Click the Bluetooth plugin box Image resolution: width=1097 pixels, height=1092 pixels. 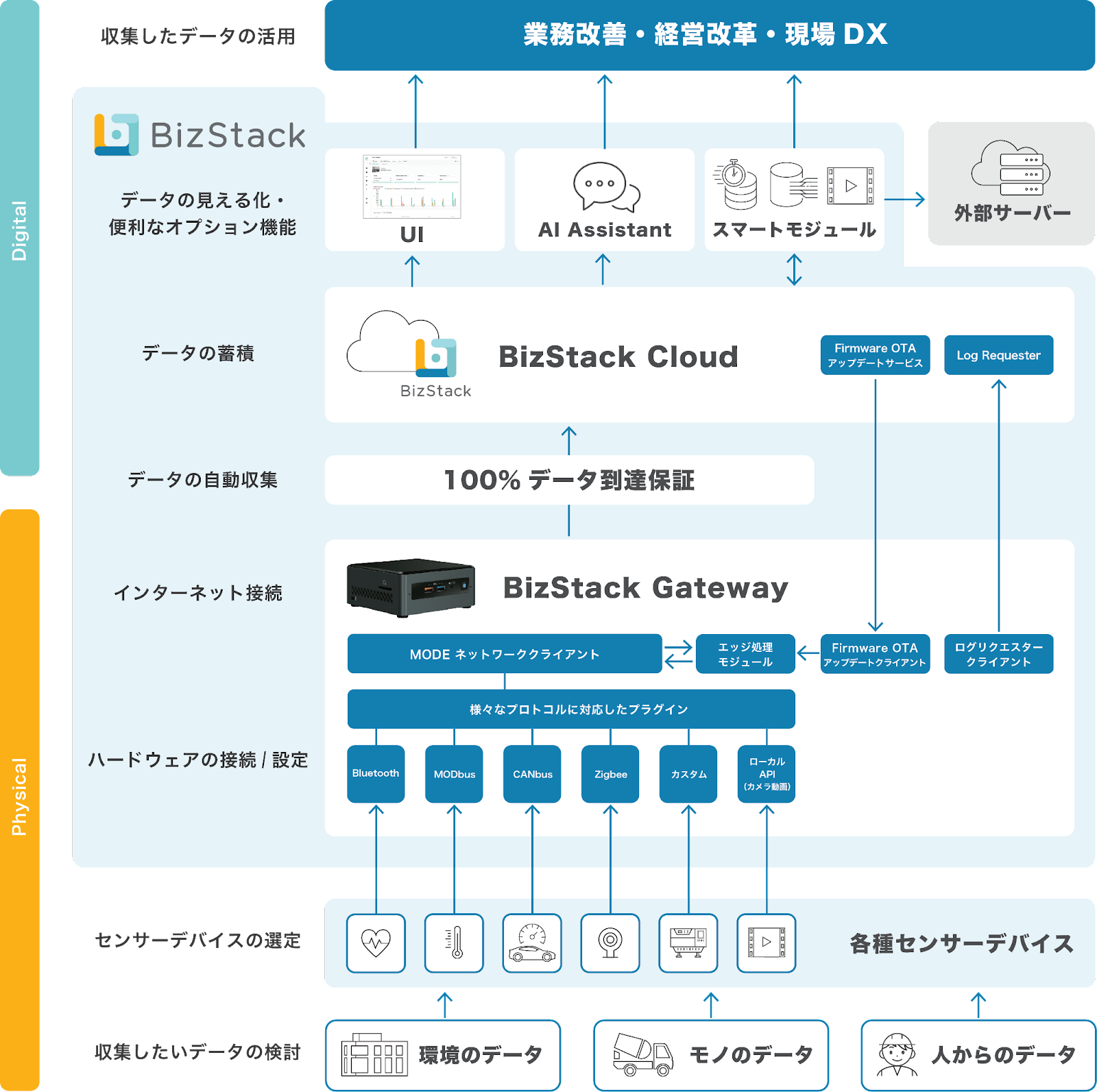[376, 773]
